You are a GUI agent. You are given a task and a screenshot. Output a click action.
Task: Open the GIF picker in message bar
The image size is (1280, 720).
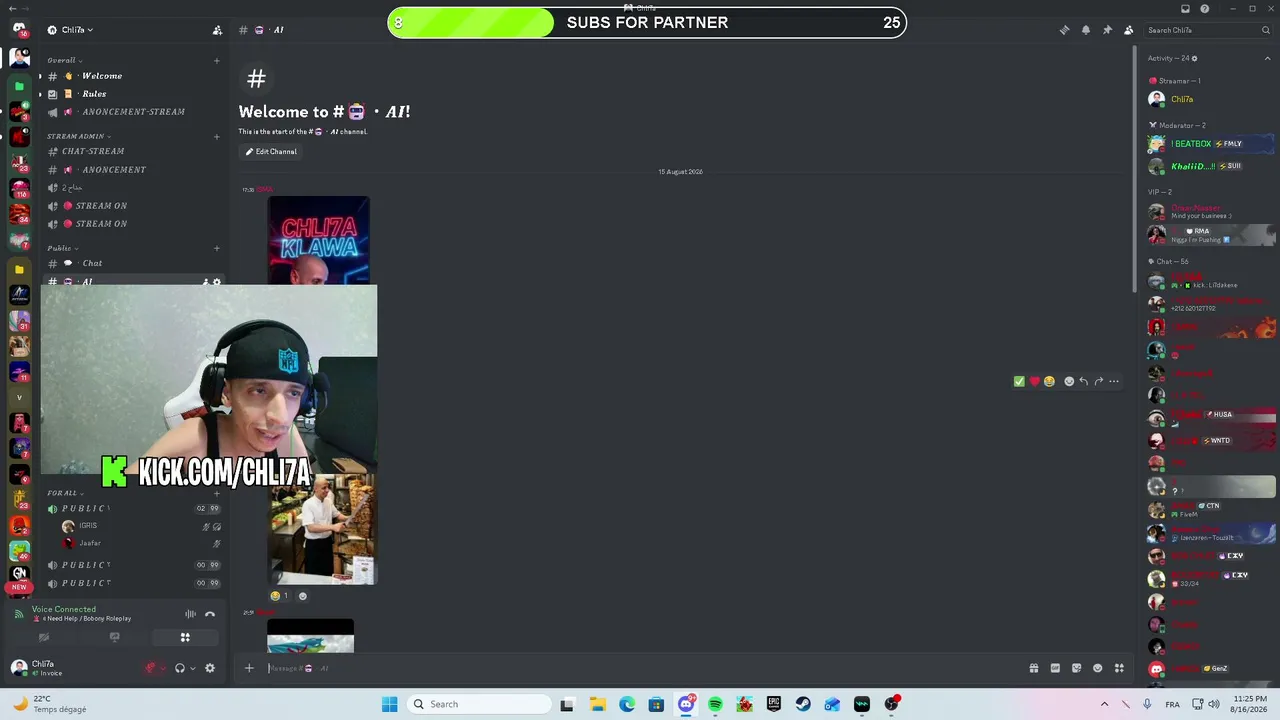coord(1055,668)
